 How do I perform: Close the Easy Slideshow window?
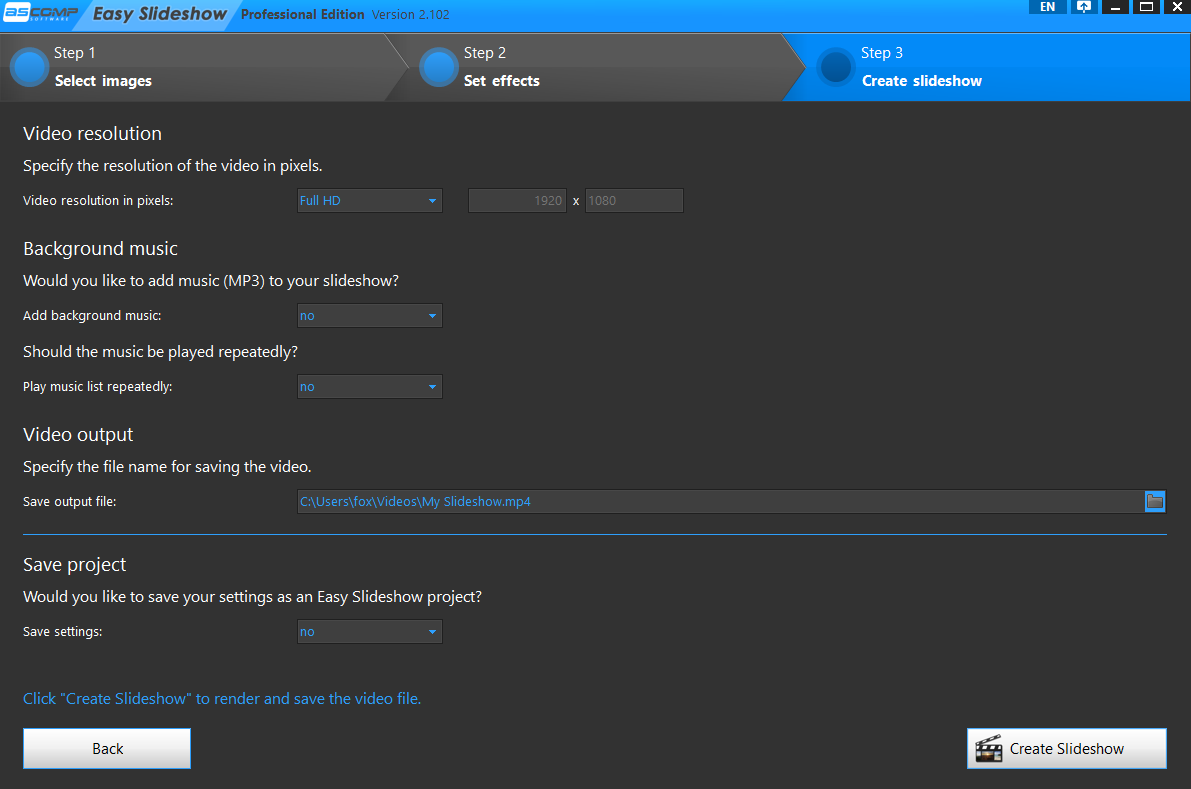pos(1177,7)
